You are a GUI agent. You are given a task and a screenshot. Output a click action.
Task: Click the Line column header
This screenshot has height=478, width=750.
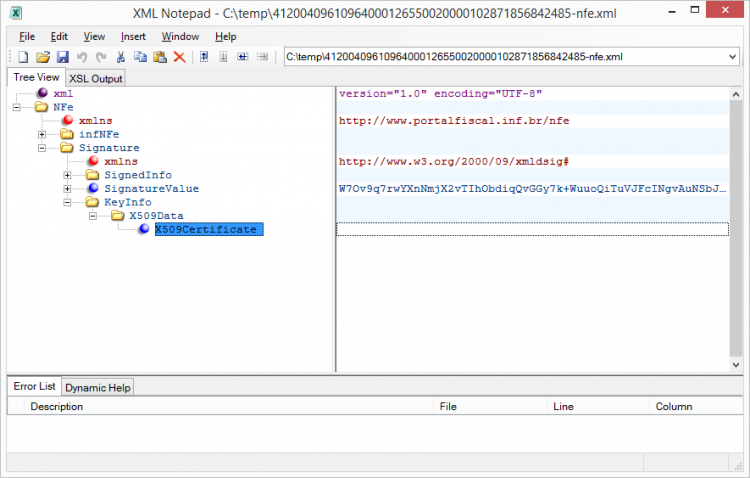tap(599, 406)
